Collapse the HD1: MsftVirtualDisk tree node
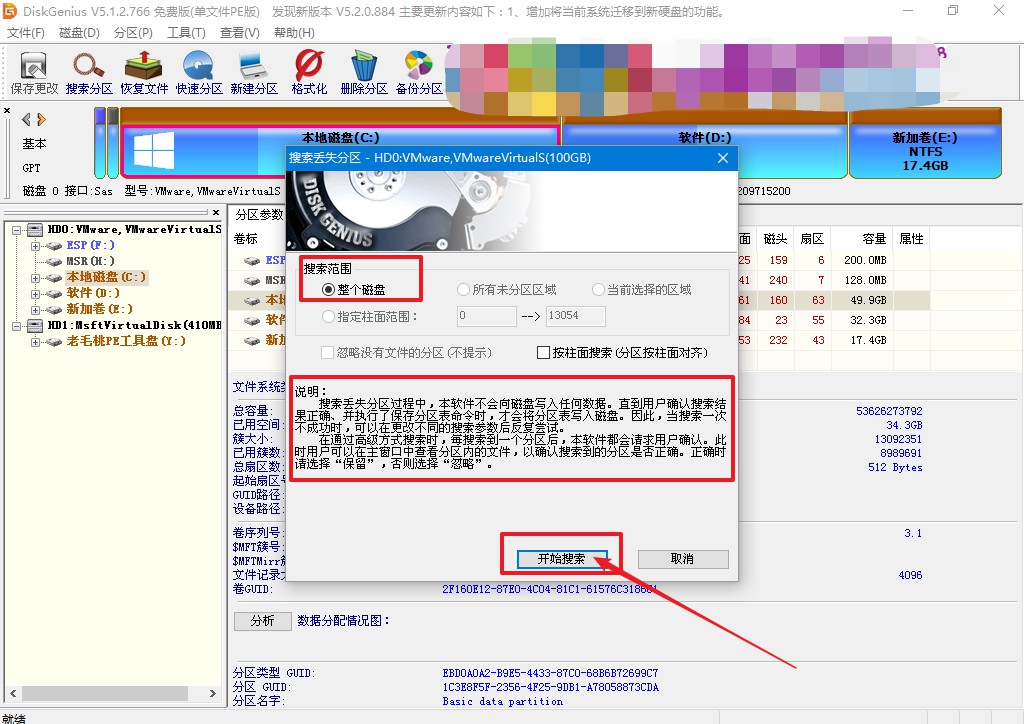1024x724 pixels. [x=16, y=326]
